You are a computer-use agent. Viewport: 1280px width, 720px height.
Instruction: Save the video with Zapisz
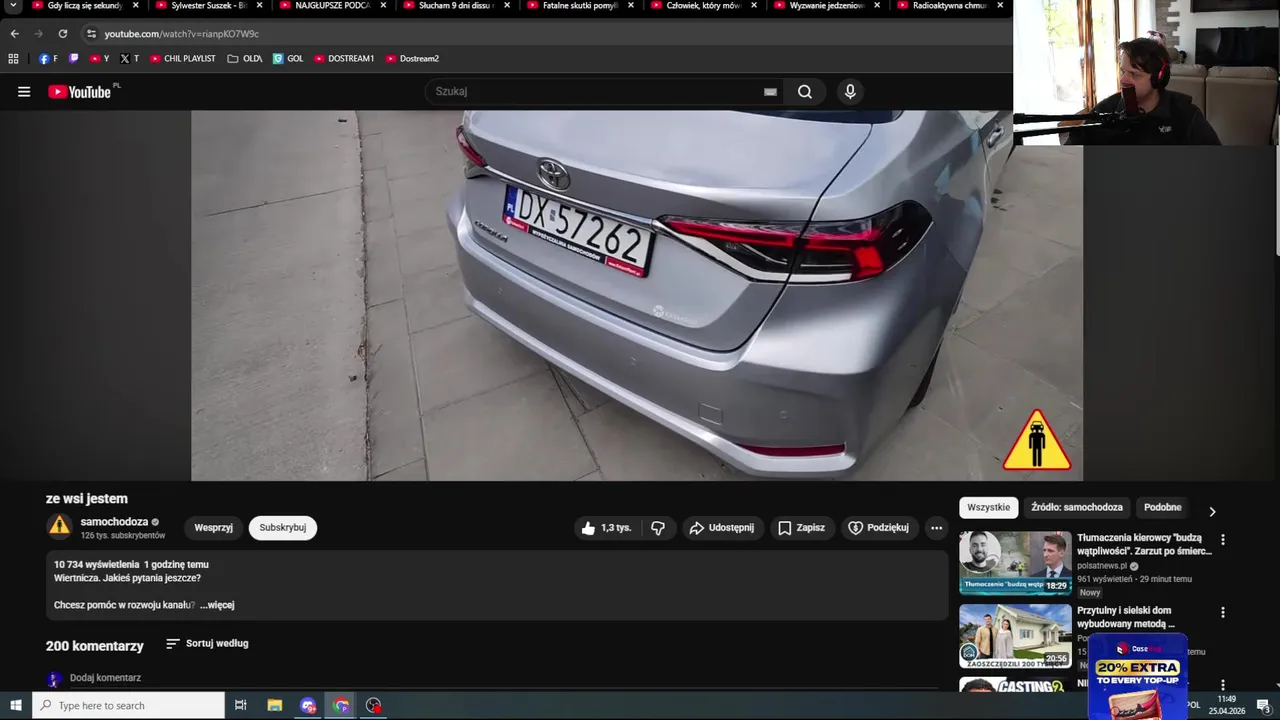[x=802, y=528]
